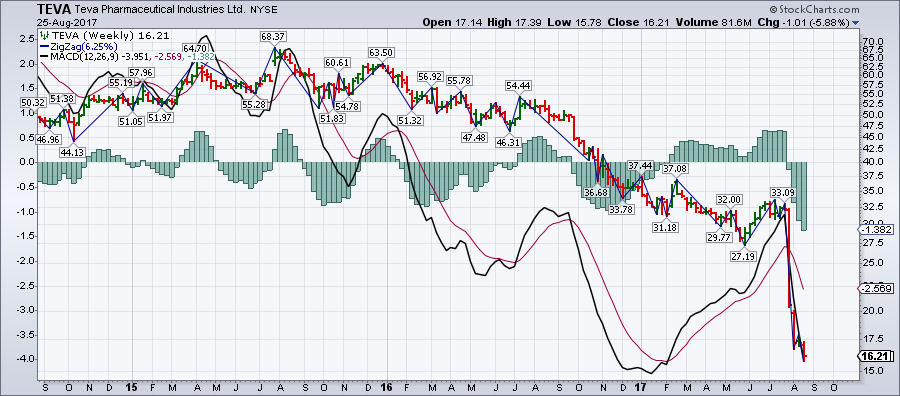Click the 46.31 price label
This screenshot has height=396, width=900.
508,141
